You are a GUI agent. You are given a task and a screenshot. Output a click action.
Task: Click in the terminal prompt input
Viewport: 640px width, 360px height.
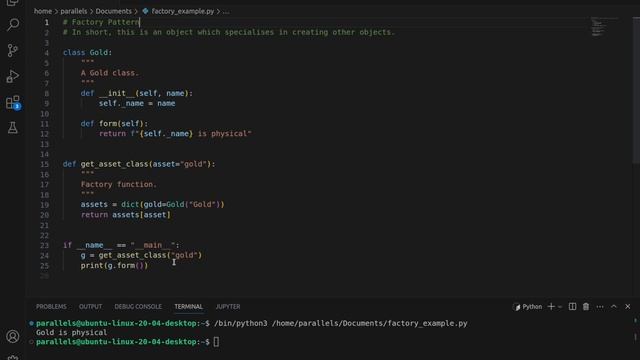216,342
